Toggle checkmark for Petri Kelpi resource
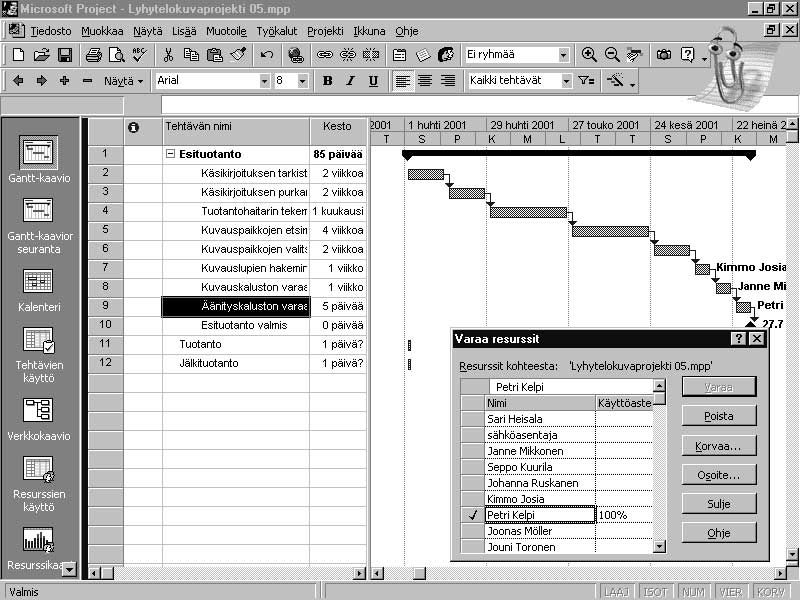 tap(473, 515)
